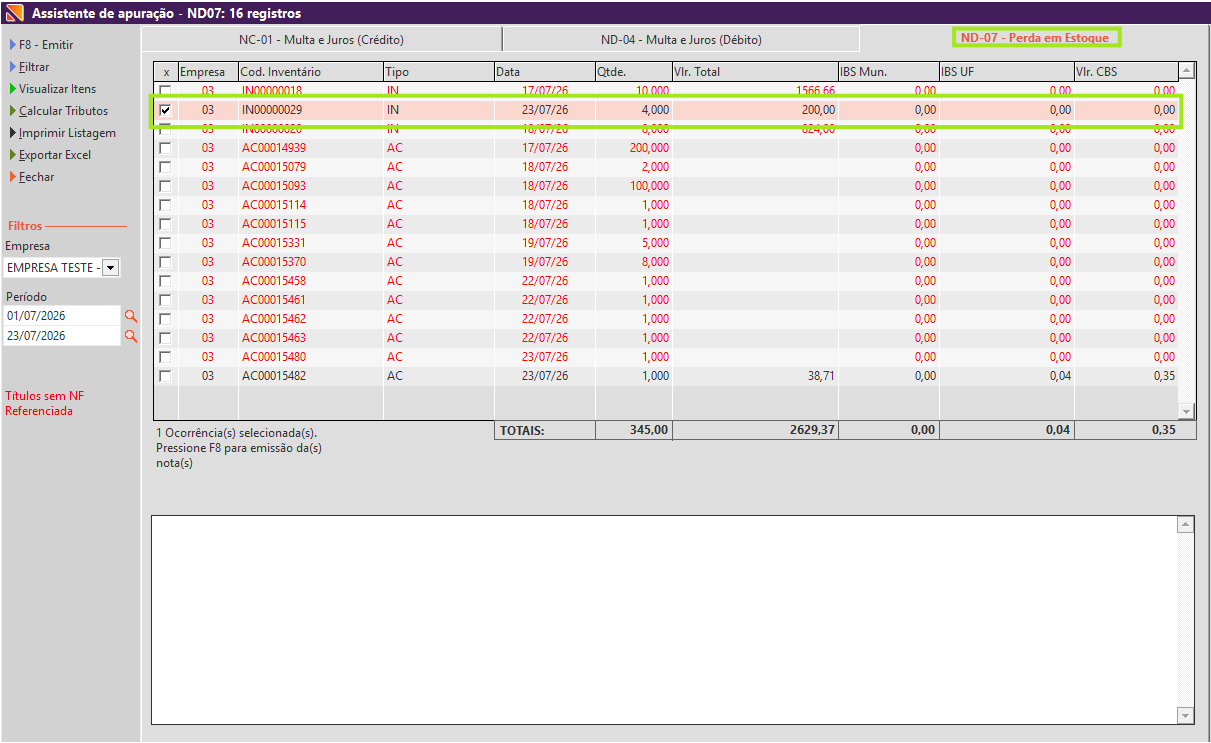Click the Empresa column header

(x=208, y=72)
